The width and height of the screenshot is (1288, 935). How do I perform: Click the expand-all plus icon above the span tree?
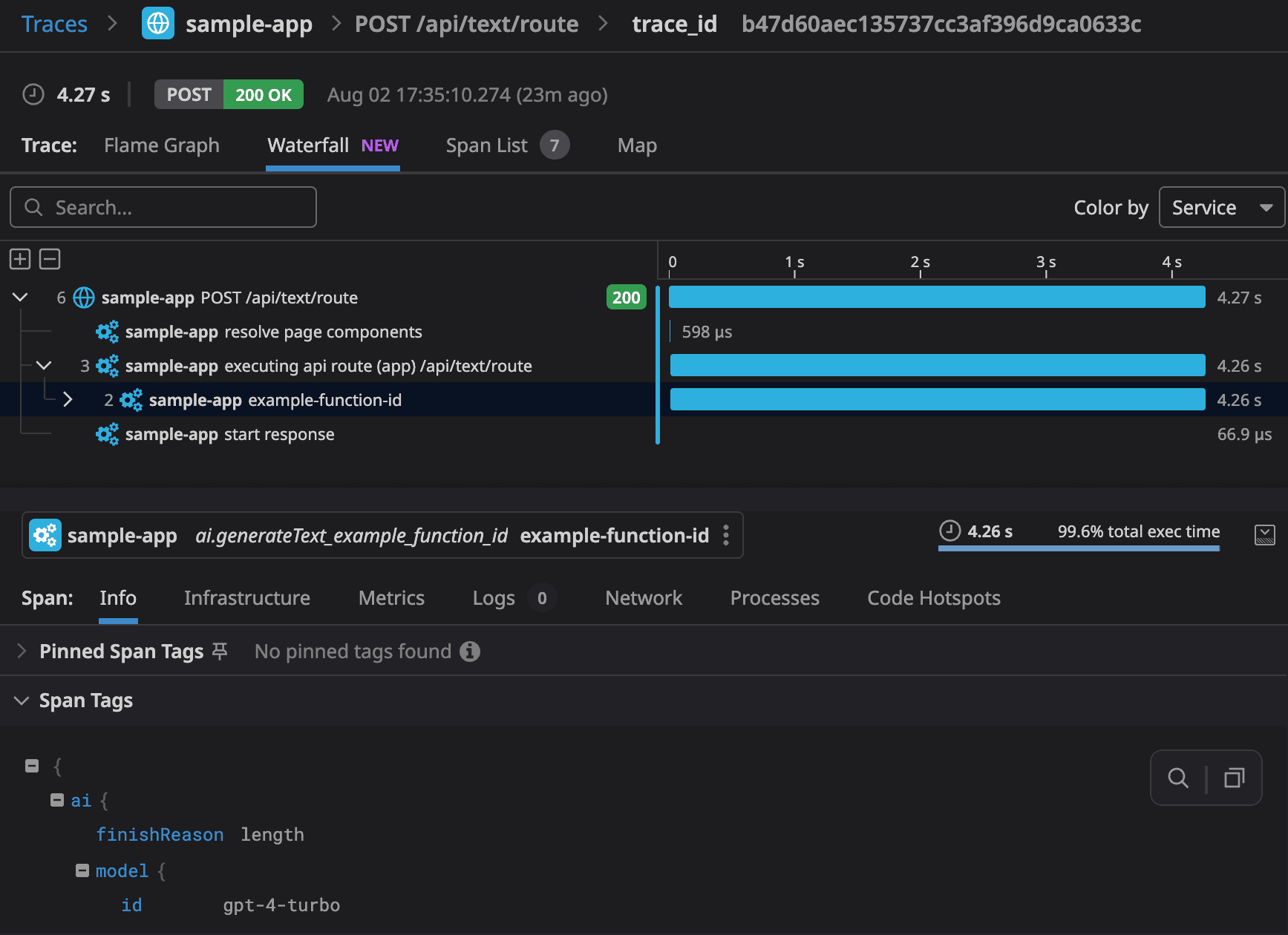click(x=19, y=258)
